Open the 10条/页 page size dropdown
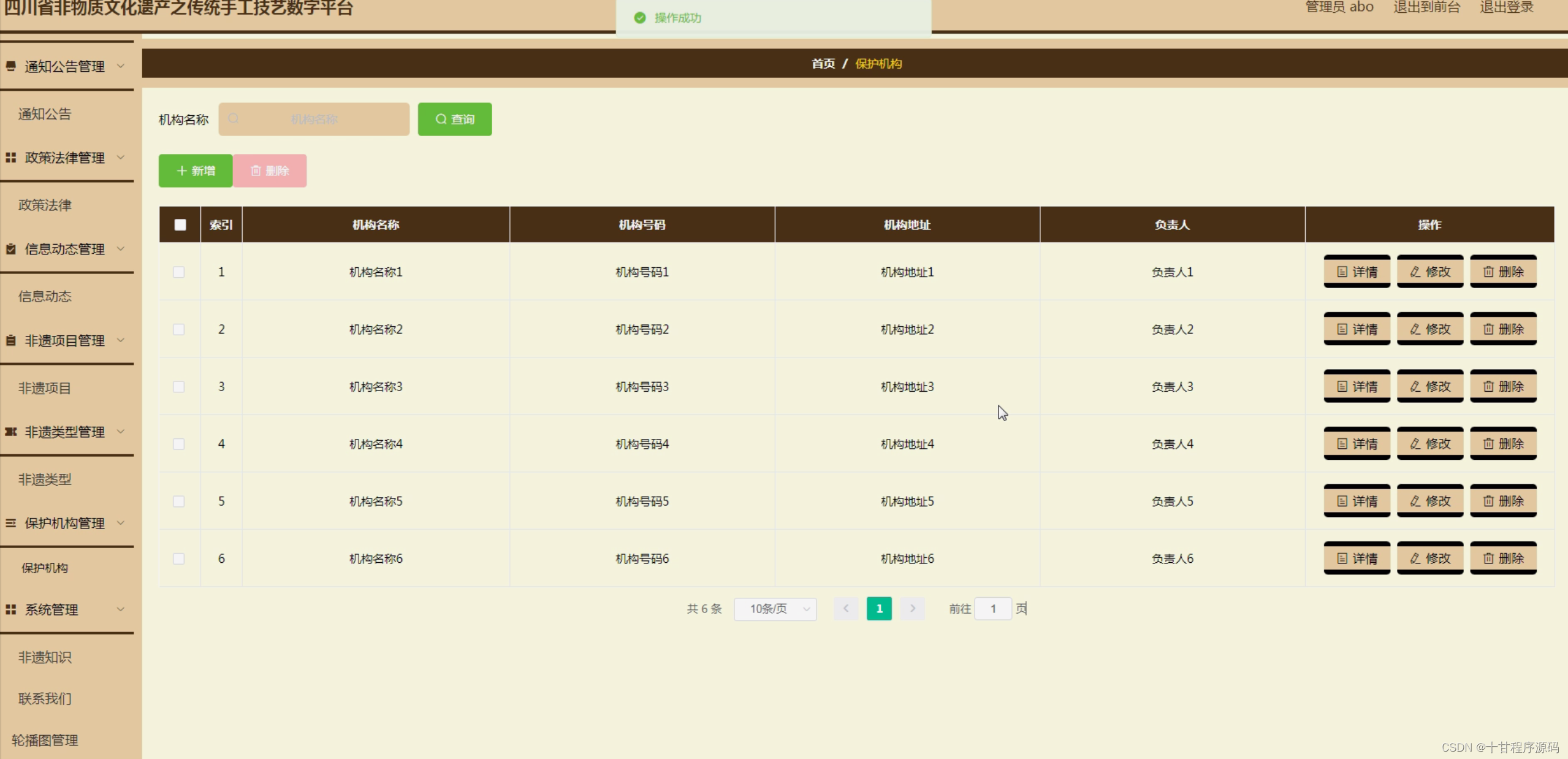Viewport: 1568px width, 759px height. click(775, 609)
